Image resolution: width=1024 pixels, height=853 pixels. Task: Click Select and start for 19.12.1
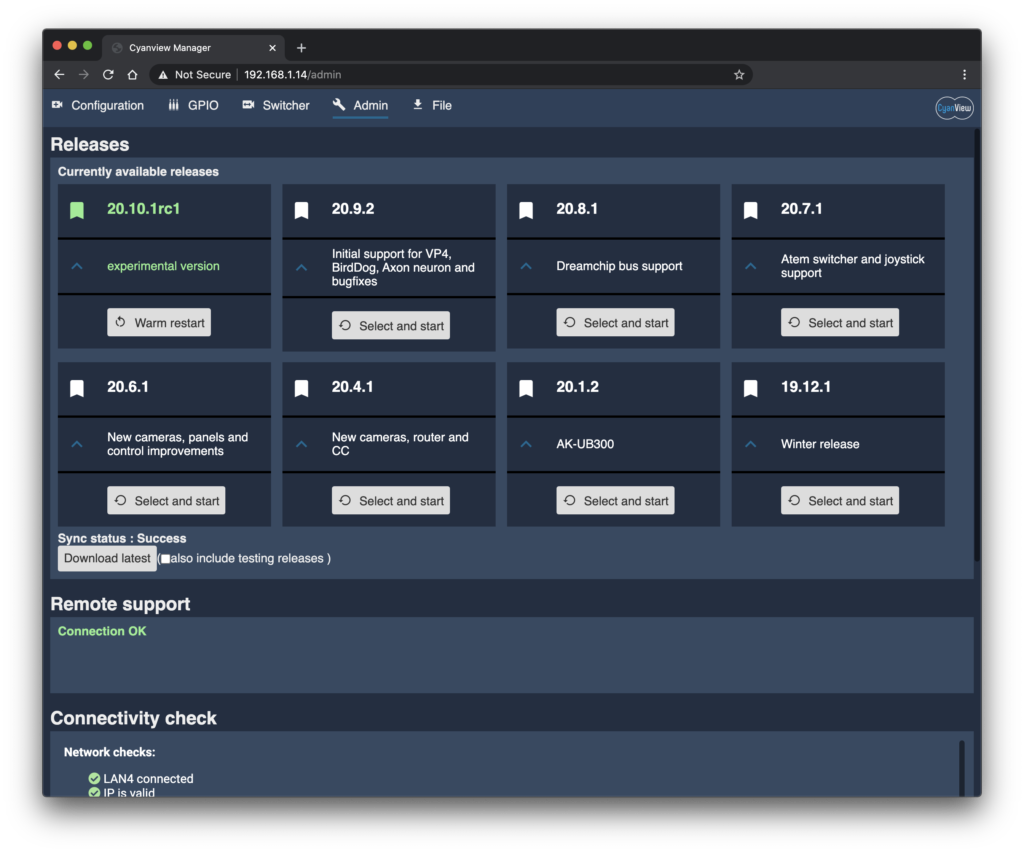[x=840, y=500]
